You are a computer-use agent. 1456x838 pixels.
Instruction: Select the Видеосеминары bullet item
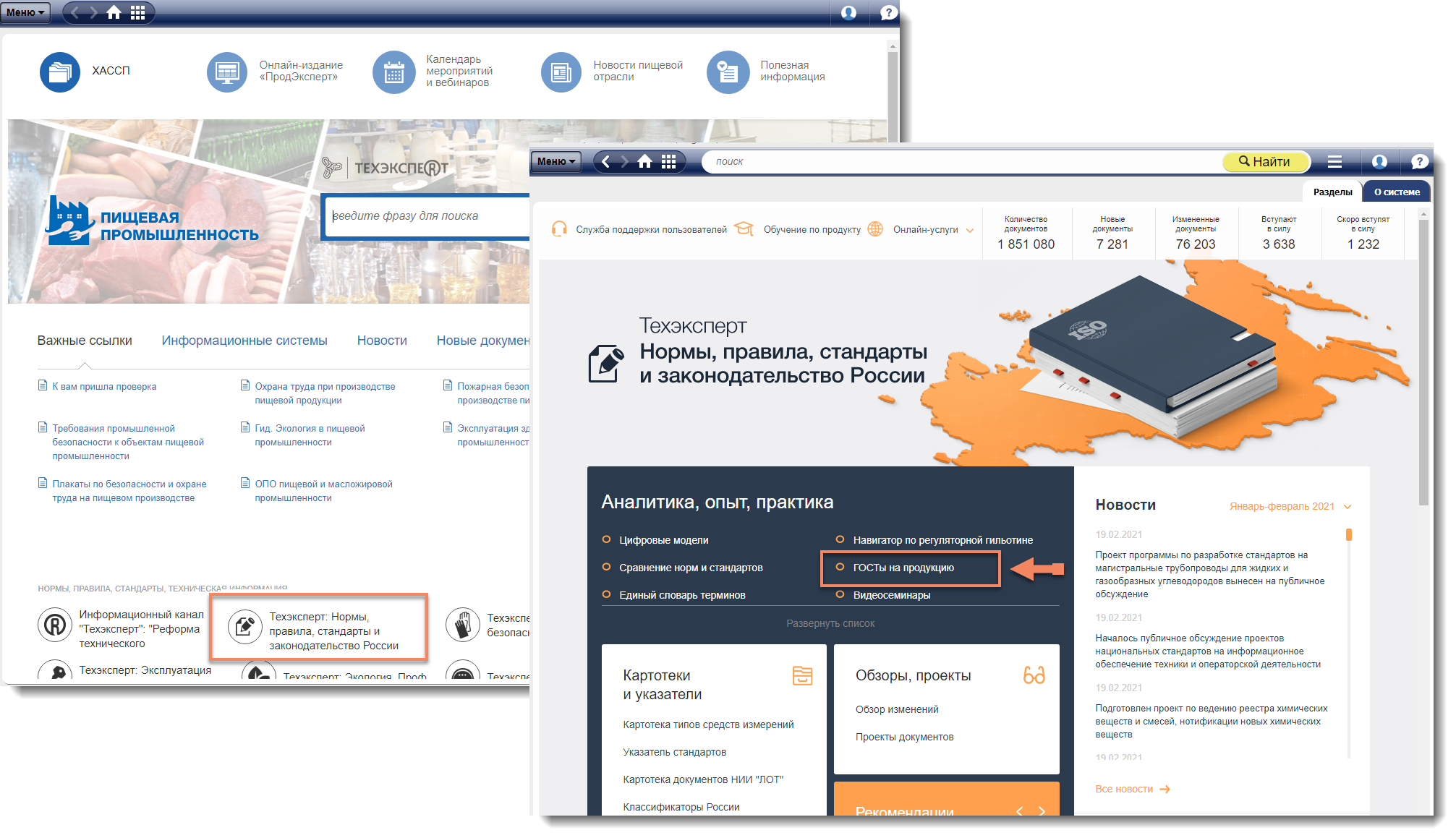[891, 595]
